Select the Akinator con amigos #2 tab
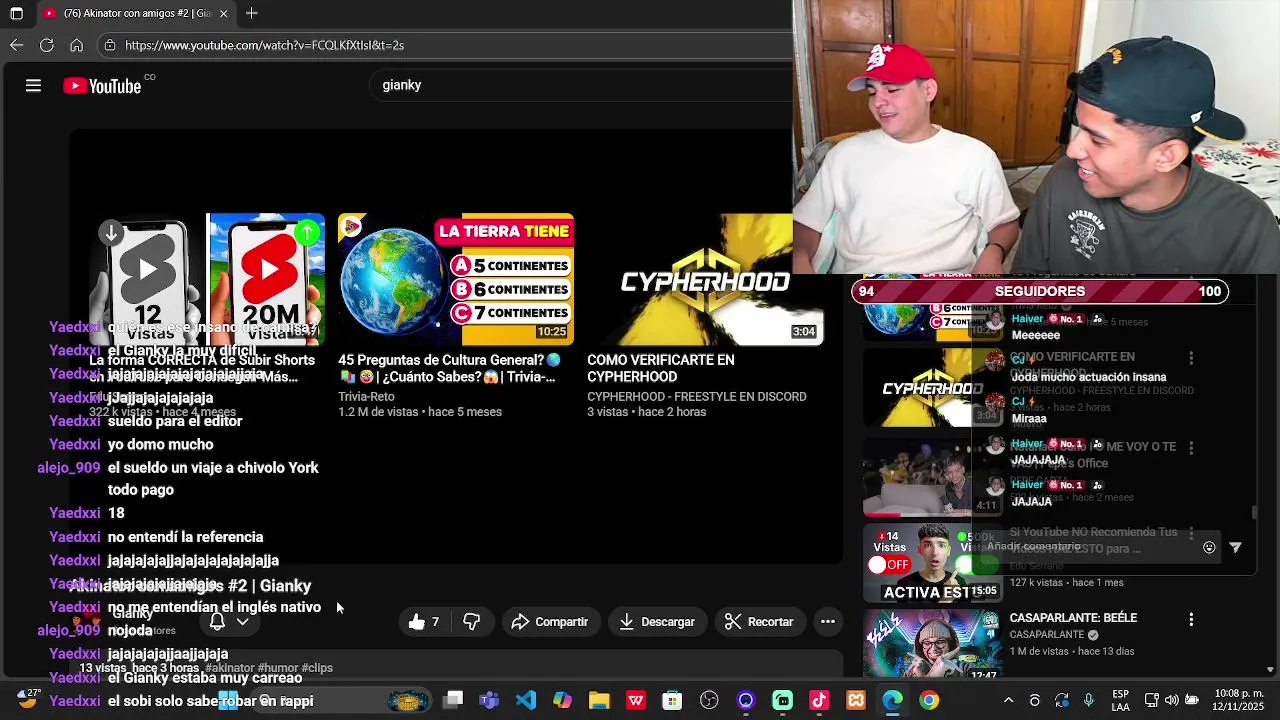Viewport: 1280px width, 720px height. coord(130,14)
